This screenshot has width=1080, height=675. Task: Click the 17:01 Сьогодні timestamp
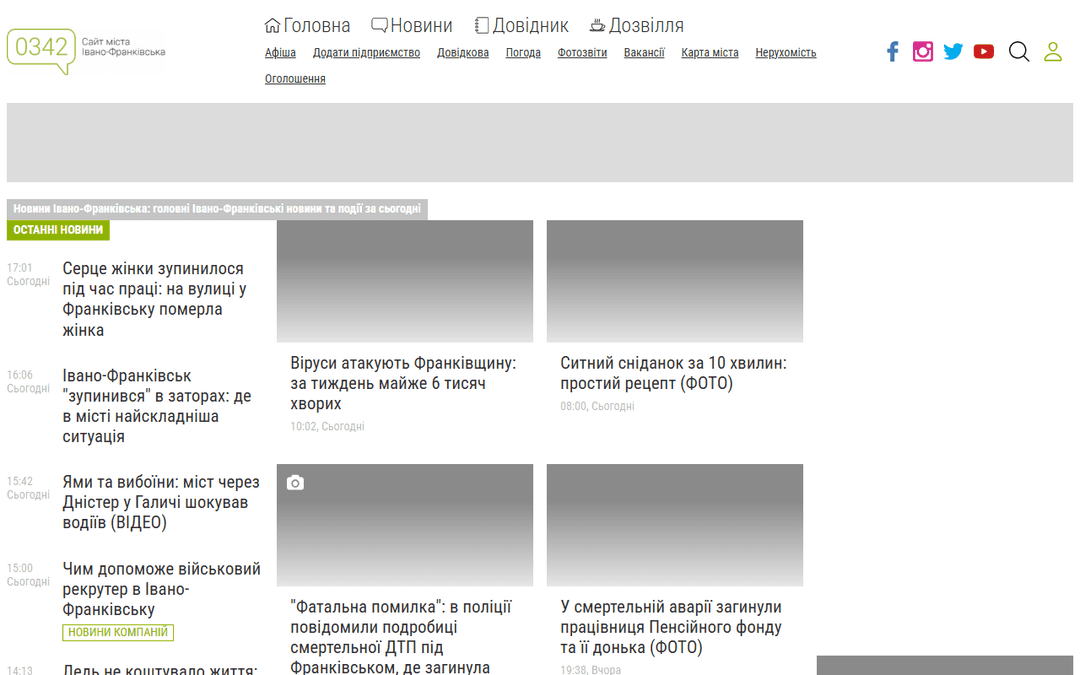28,274
